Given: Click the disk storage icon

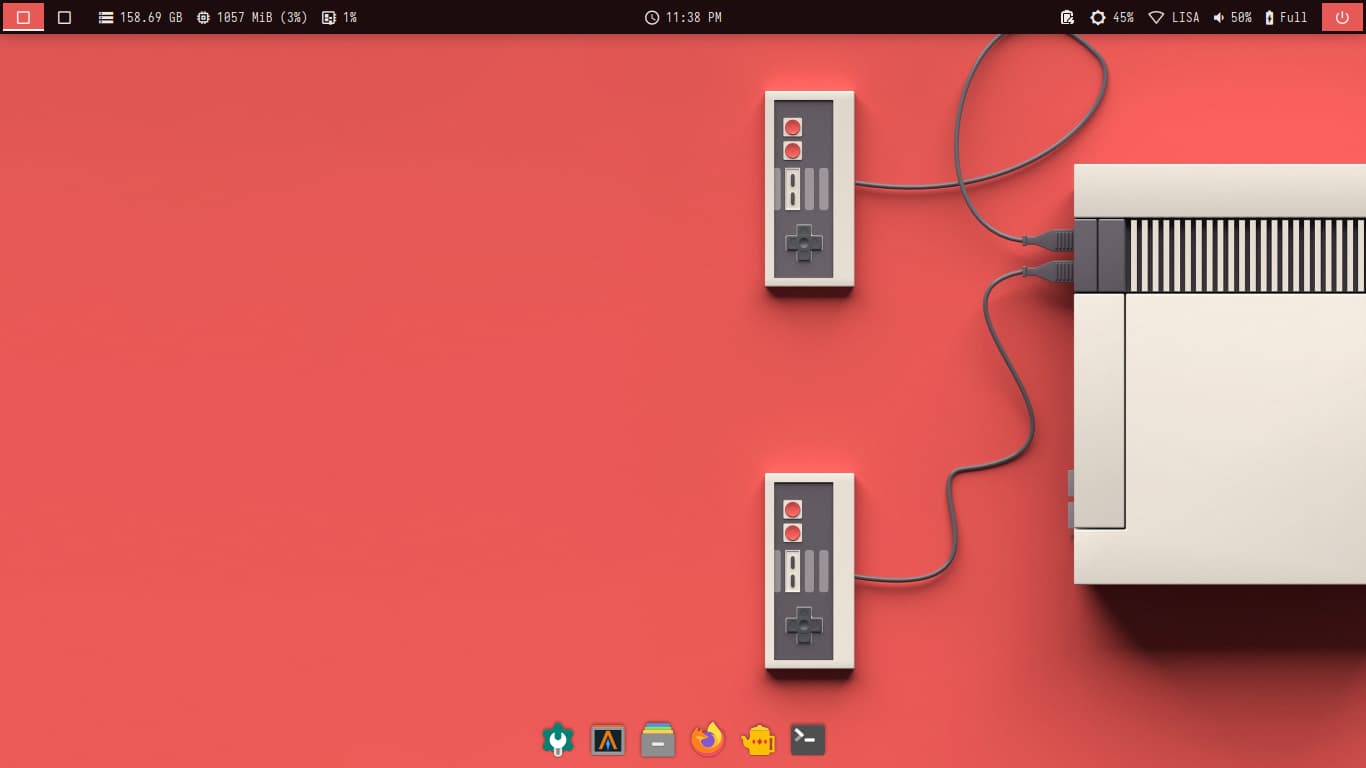Looking at the screenshot, I should click(106, 18).
